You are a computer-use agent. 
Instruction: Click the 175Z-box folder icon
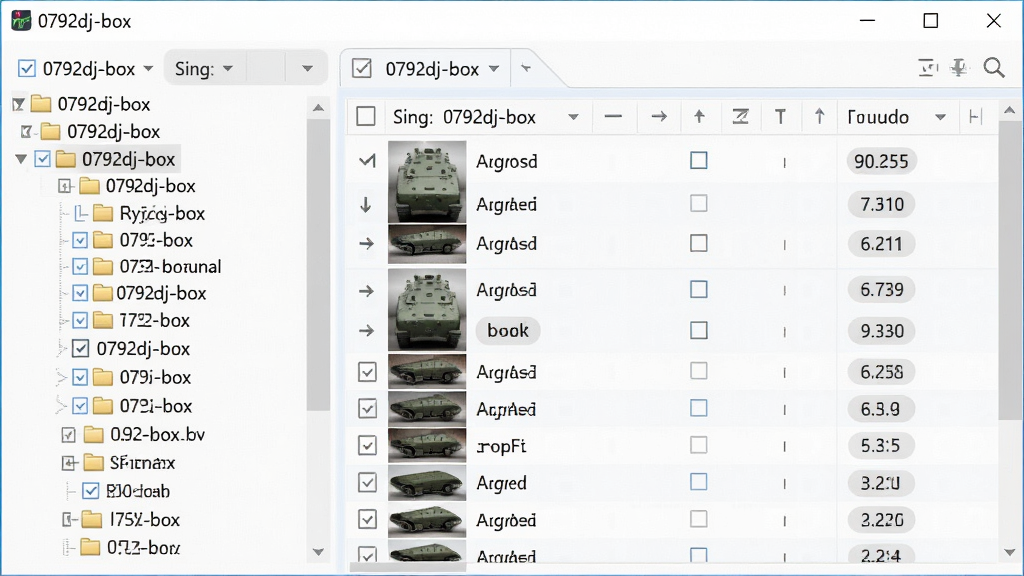91,519
